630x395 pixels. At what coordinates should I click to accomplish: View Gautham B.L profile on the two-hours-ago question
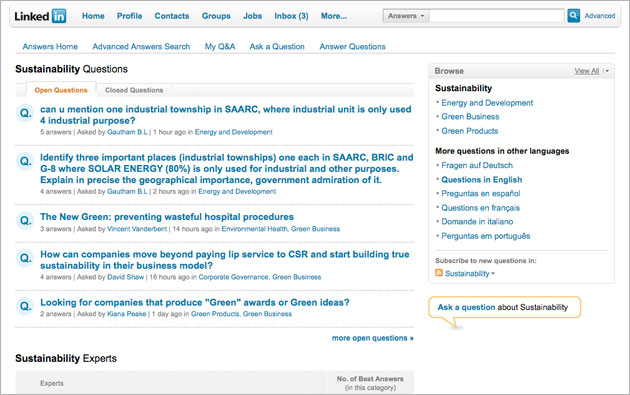click(x=127, y=192)
